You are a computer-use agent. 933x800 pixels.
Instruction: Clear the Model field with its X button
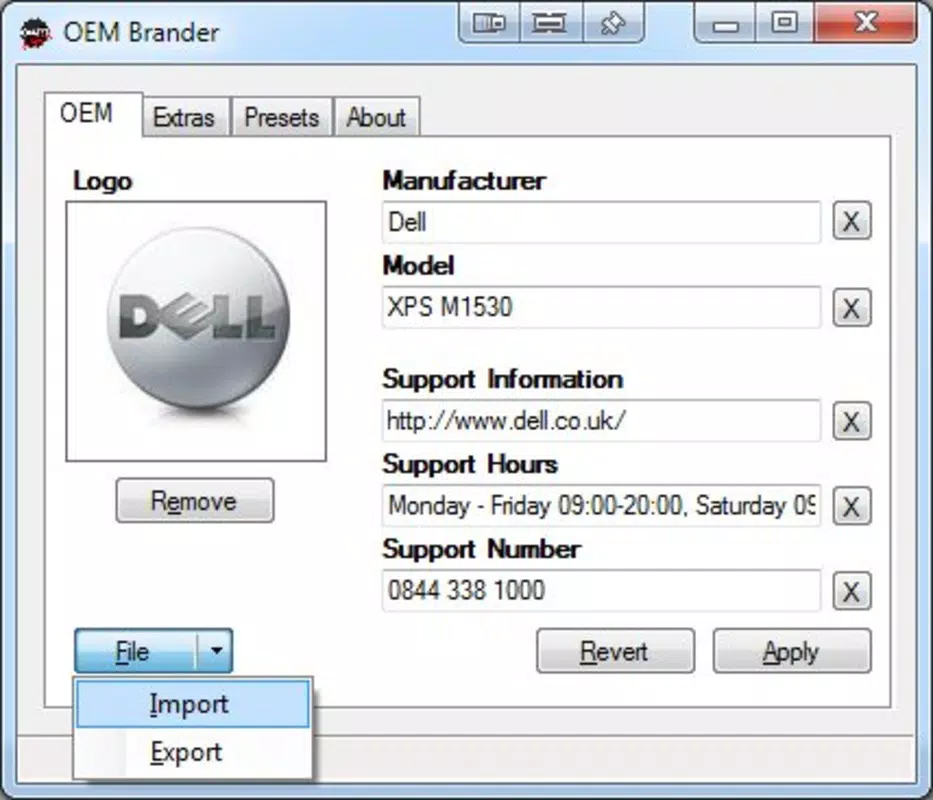pyautogui.click(x=851, y=307)
